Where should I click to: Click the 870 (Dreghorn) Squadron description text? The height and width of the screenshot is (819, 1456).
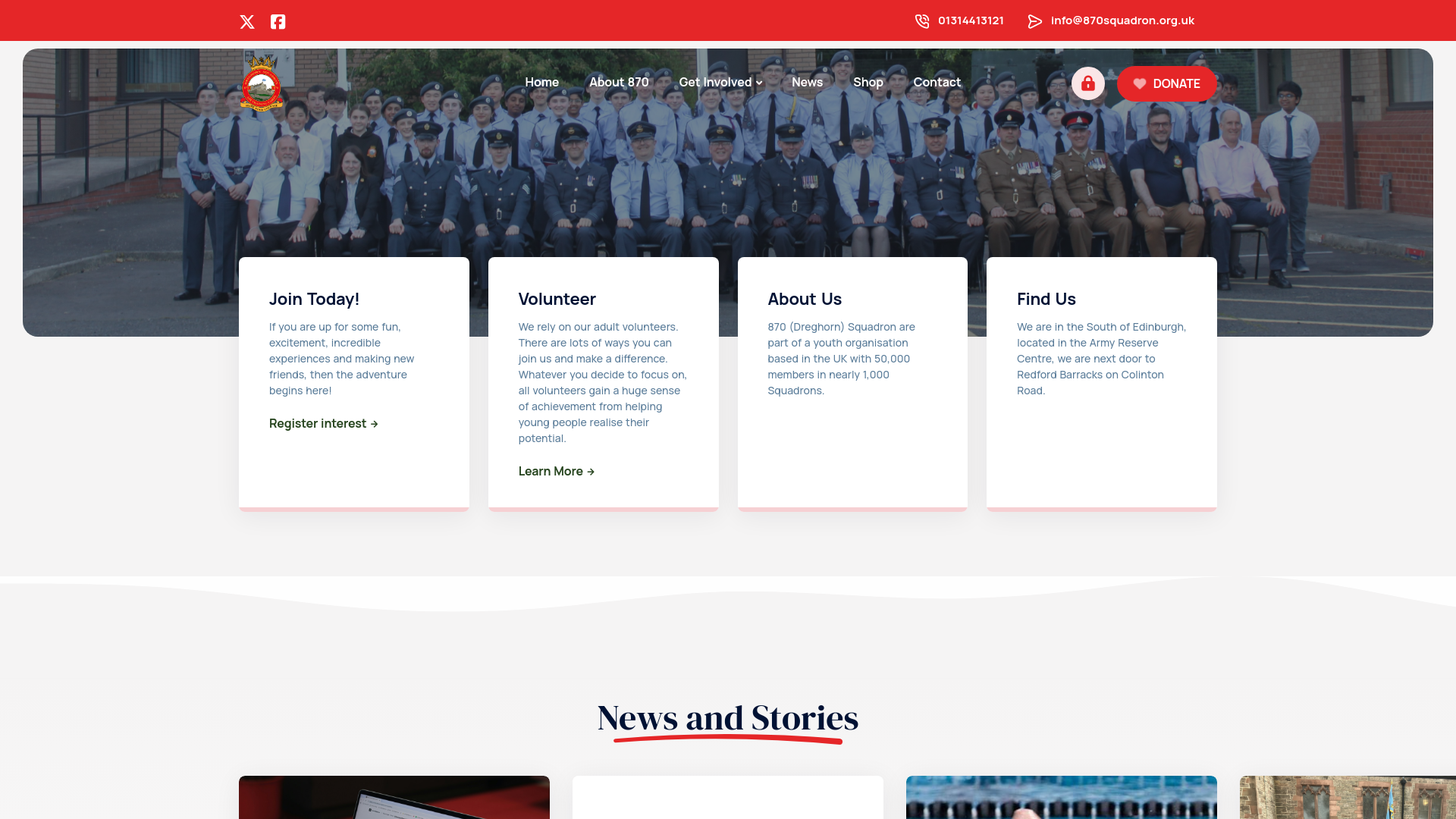pyautogui.click(x=842, y=359)
